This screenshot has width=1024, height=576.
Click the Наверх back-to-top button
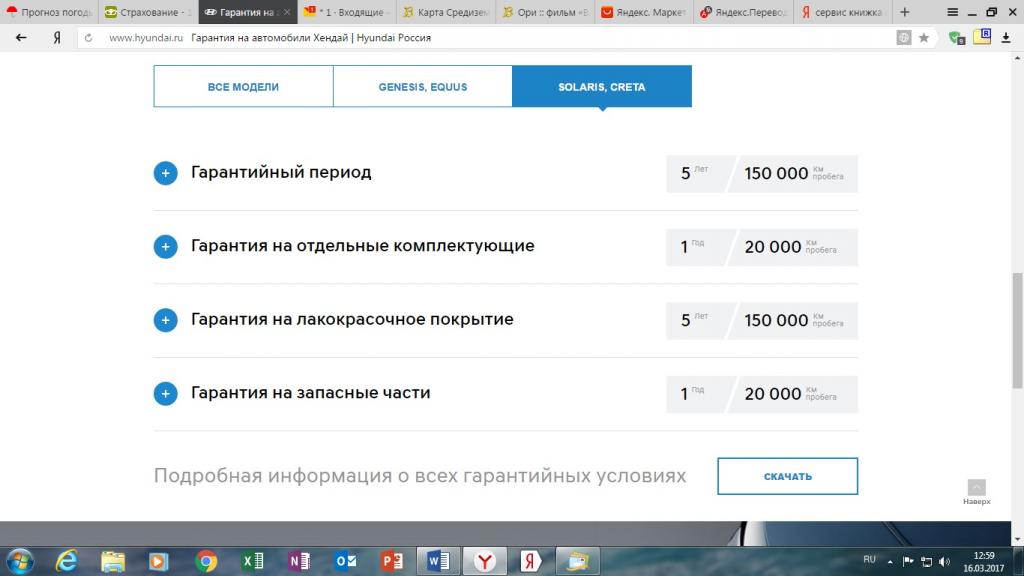[x=976, y=492]
